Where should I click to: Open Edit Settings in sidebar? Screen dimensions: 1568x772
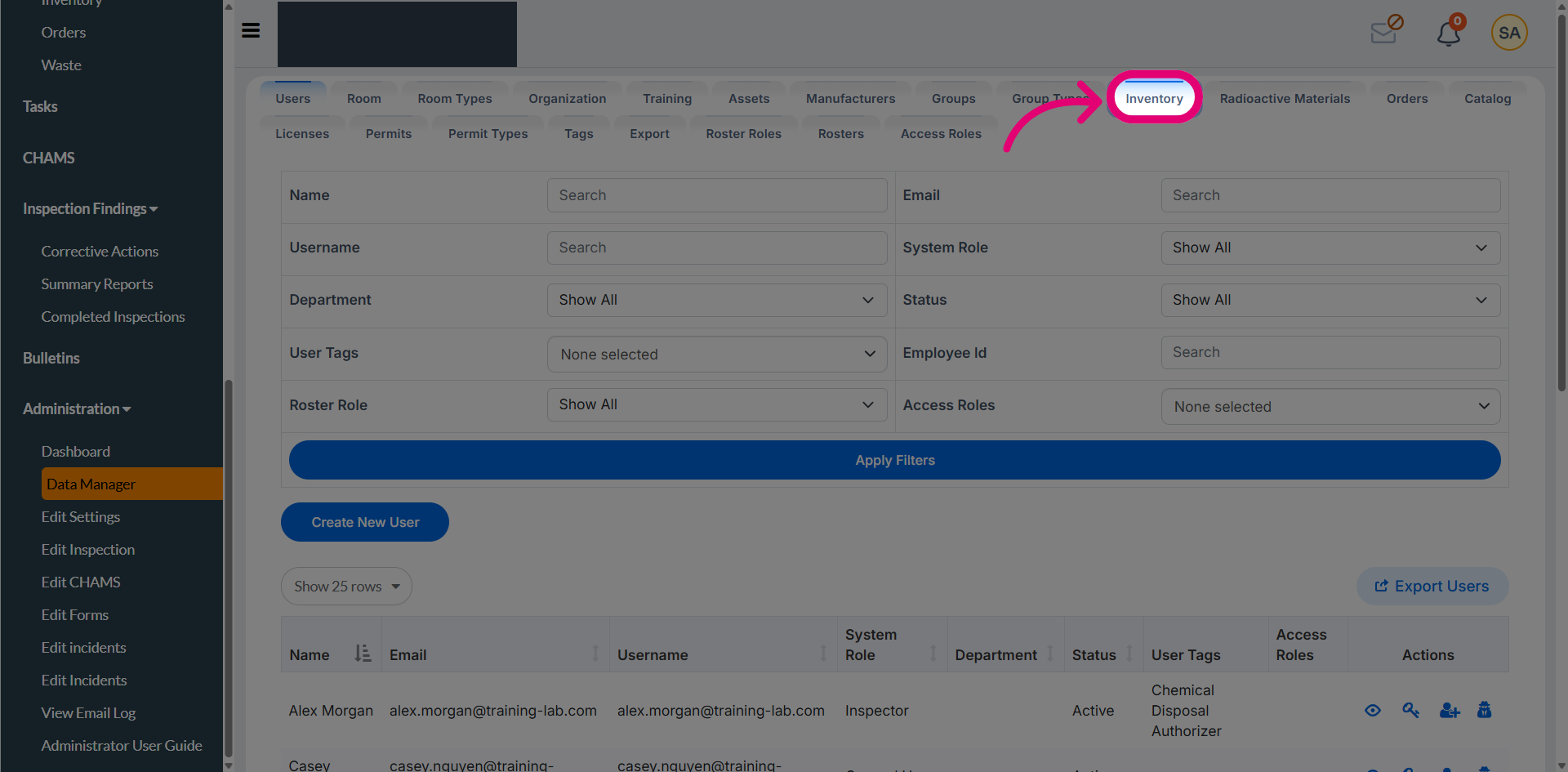(81, 517)
